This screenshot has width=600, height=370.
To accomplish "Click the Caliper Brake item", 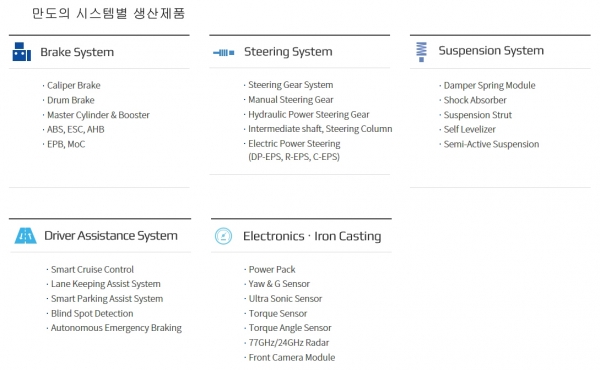I will point(73,85).
